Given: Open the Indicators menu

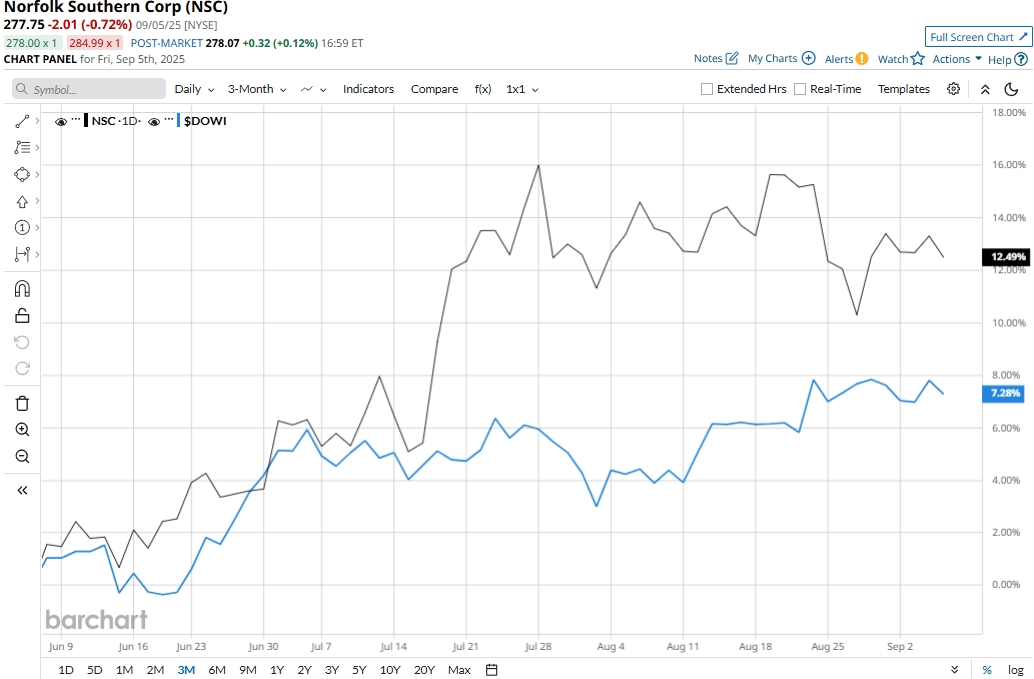Looking at the screenshot, I should tap(368, 89).
